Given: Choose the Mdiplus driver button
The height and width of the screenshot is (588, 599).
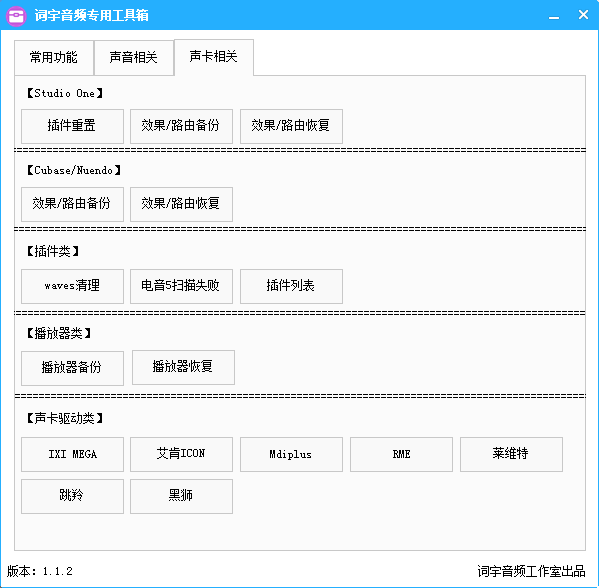Looking at the screenshot, I should [291, 454].
